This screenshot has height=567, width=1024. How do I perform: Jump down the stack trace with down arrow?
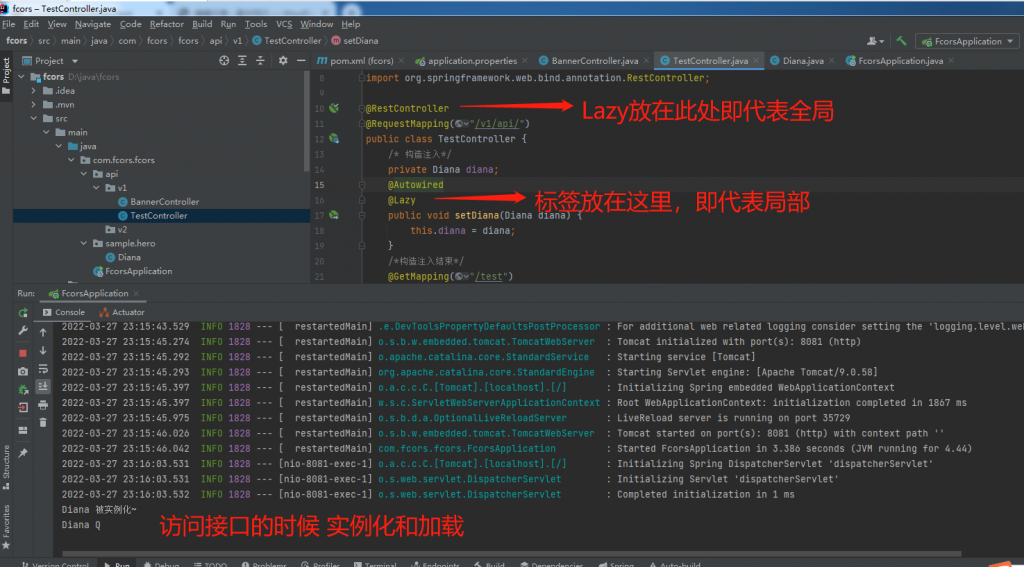coord(43,351)
